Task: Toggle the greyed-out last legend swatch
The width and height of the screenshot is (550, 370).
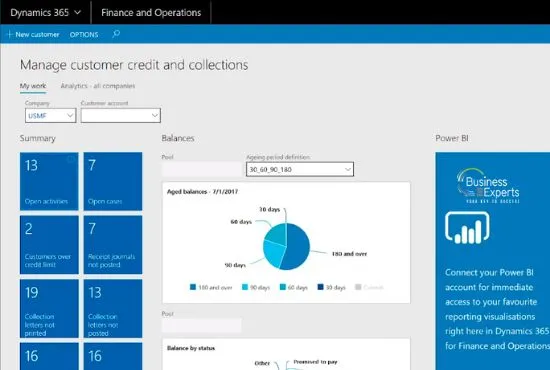Action: 358,287
